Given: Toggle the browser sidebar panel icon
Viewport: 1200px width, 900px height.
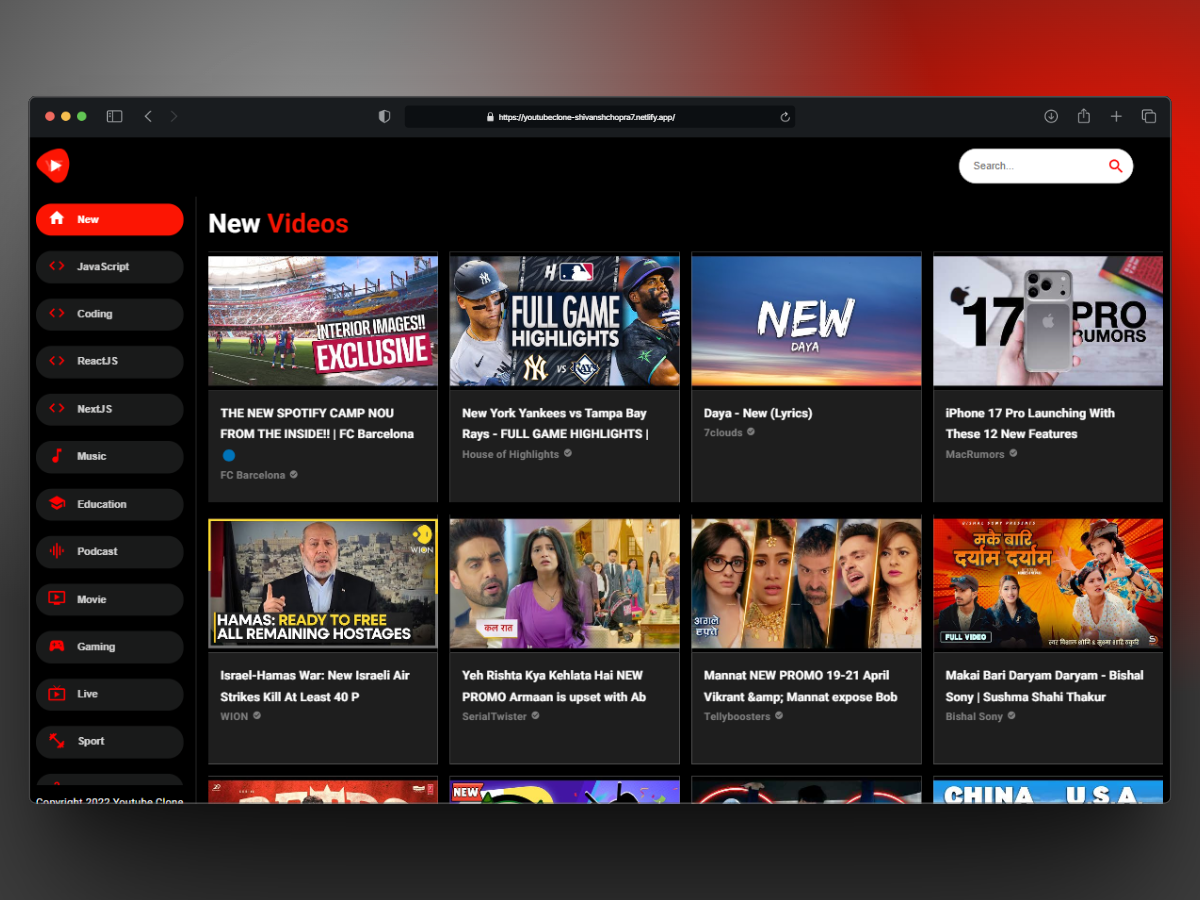Looking at the screenshot, I should (114, 116).
